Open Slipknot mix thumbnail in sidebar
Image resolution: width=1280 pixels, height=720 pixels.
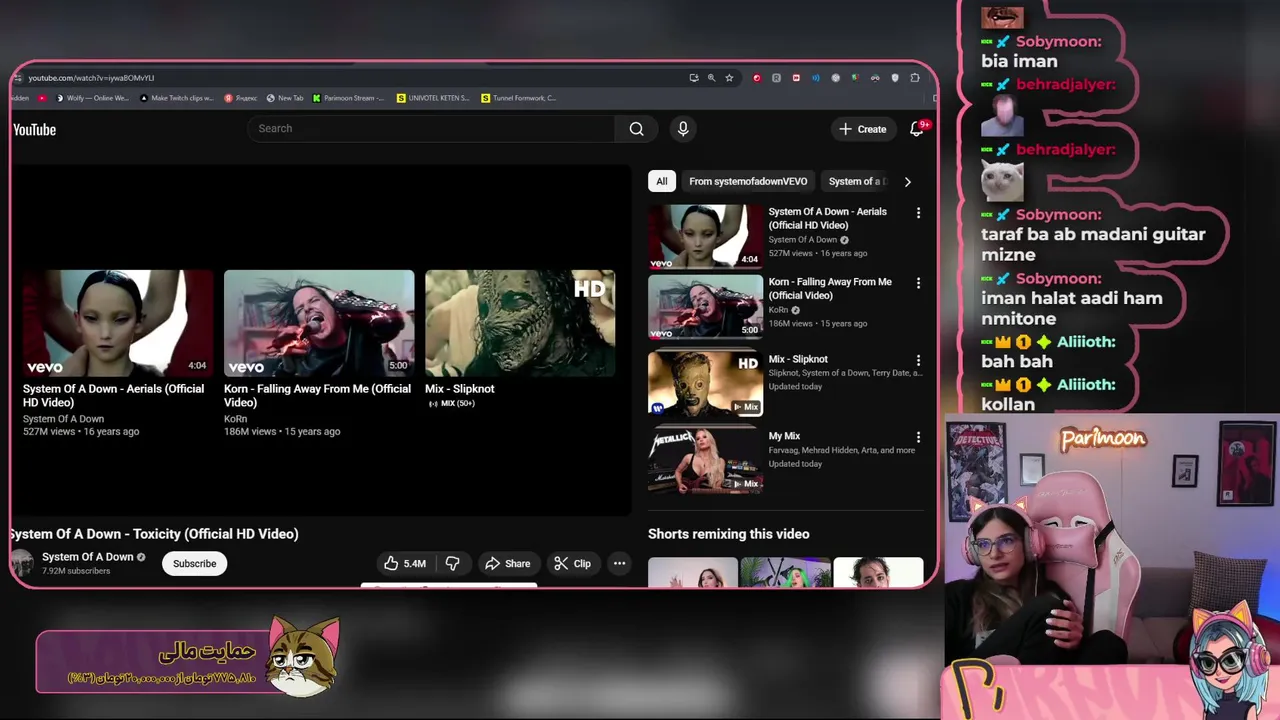tap(705, 383)
